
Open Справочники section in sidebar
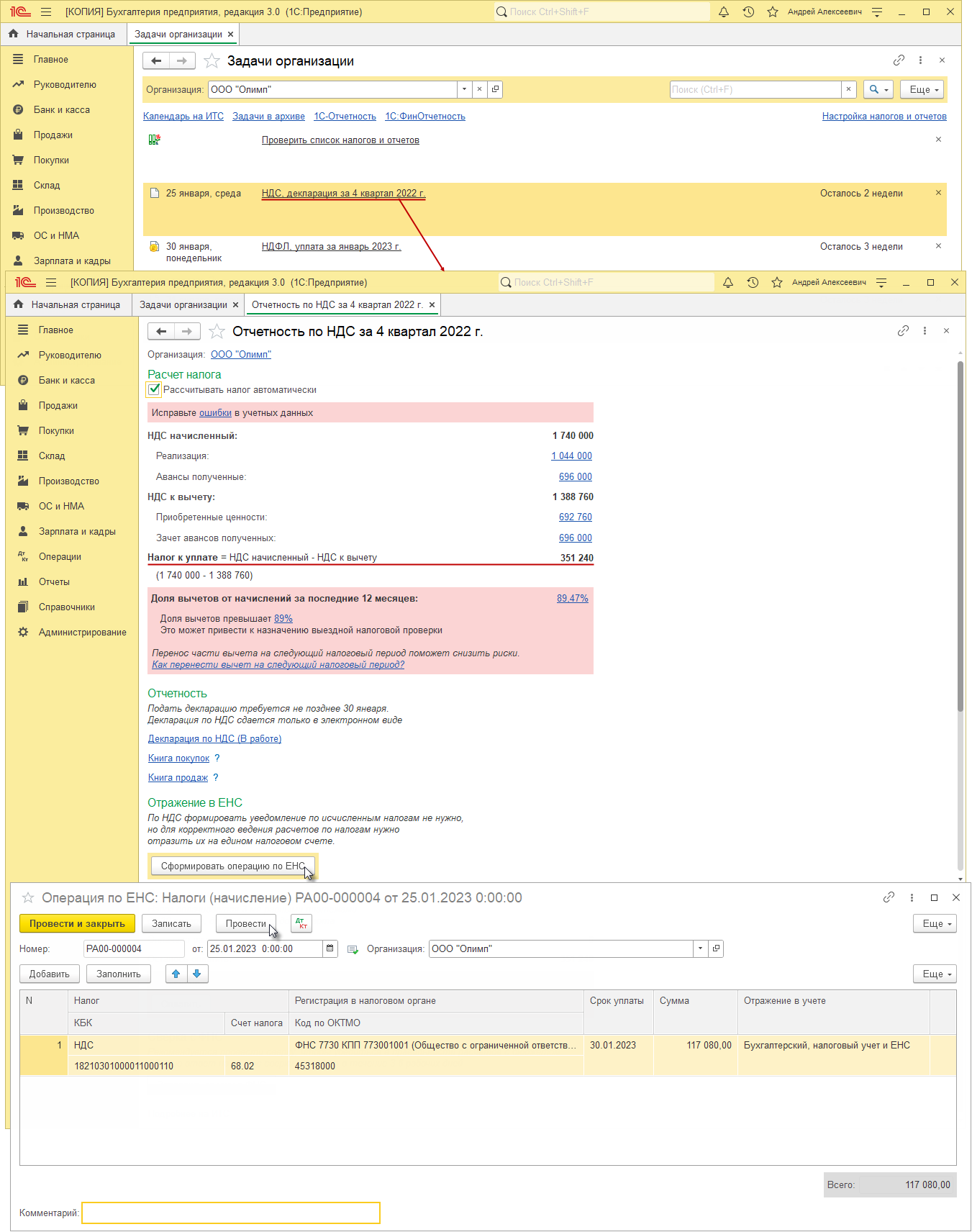66,607
